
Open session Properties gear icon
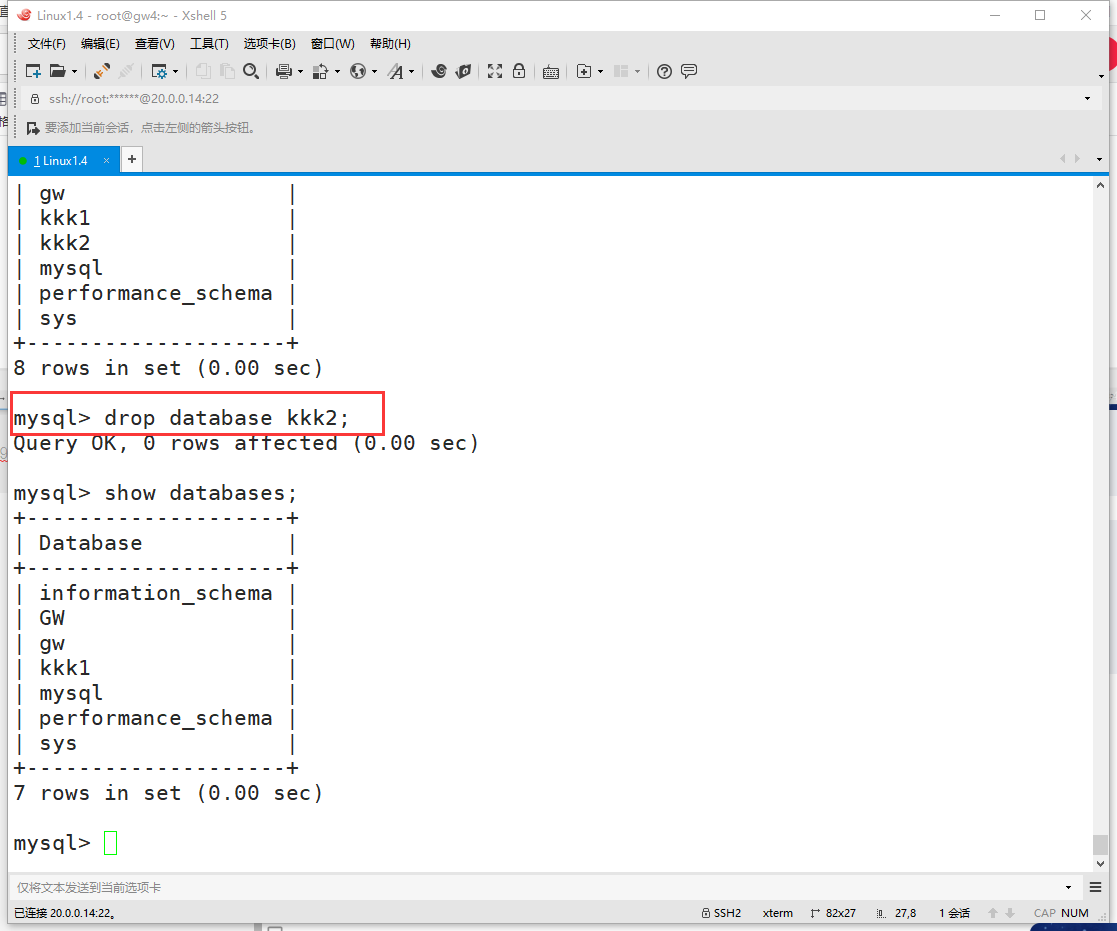tap(159, 71)
